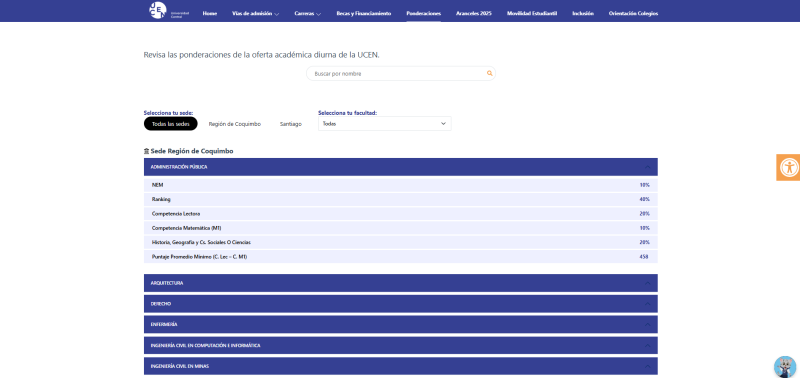Click the 40% Ranking value
Viewport: 800px width, 378px height.
[644, 199]
